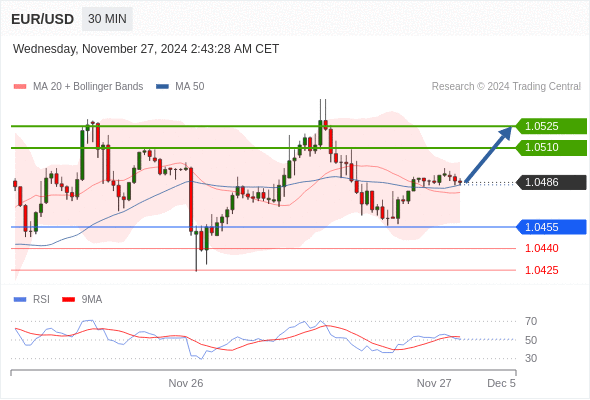
Task: Click the 1.0525 resistance price tag
Action: 551,126
